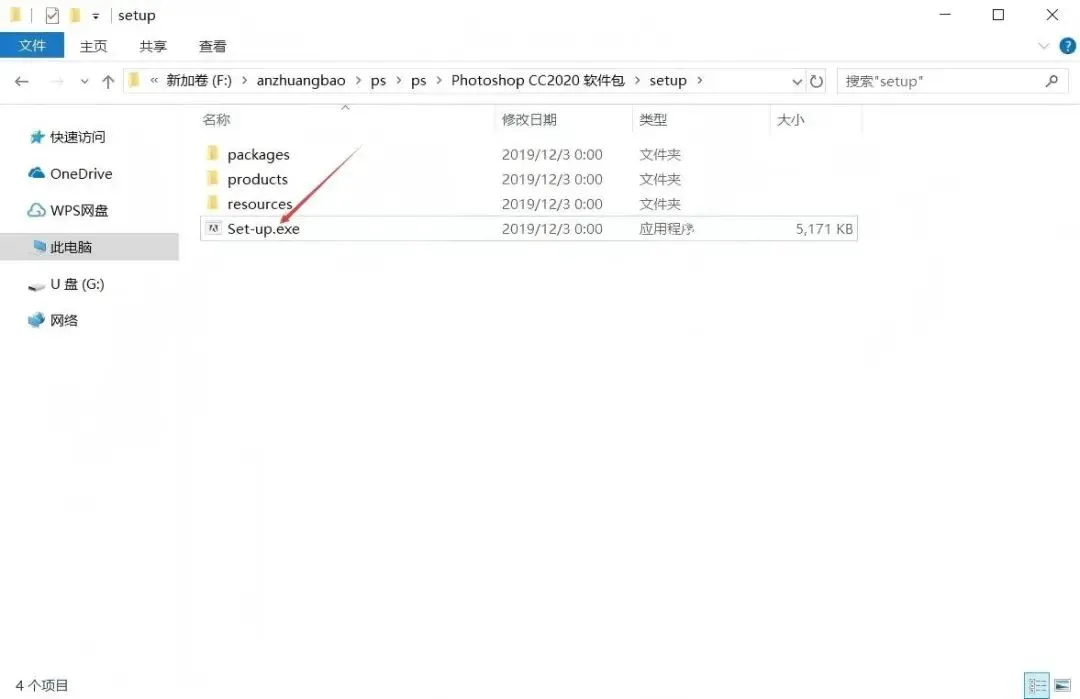
Task: Click 新加卷 (F:) in the address bar
Action: [199, 81]
